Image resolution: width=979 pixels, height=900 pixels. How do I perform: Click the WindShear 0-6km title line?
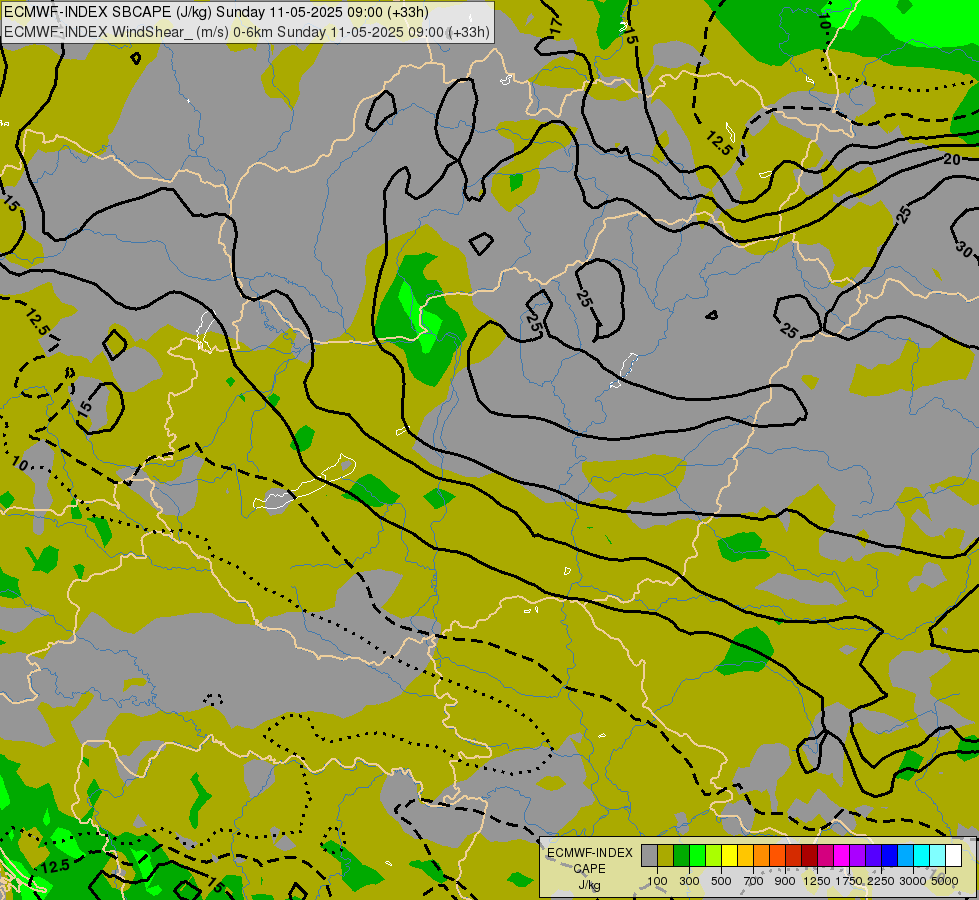tap(247, 32)
